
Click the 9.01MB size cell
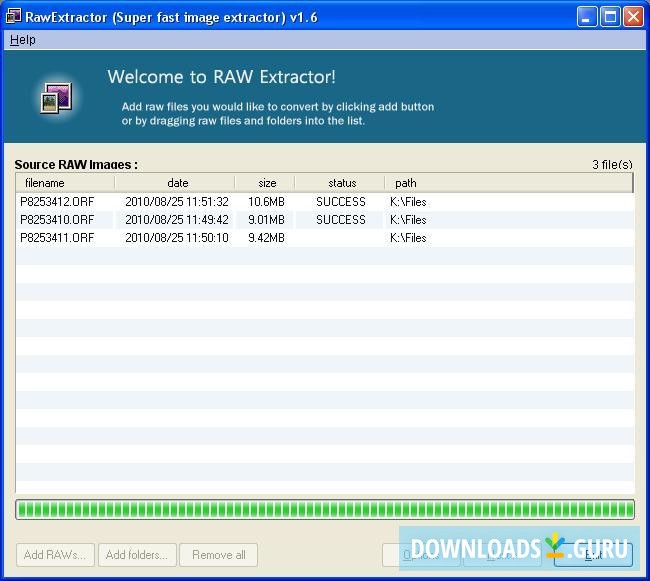[266, 220]
